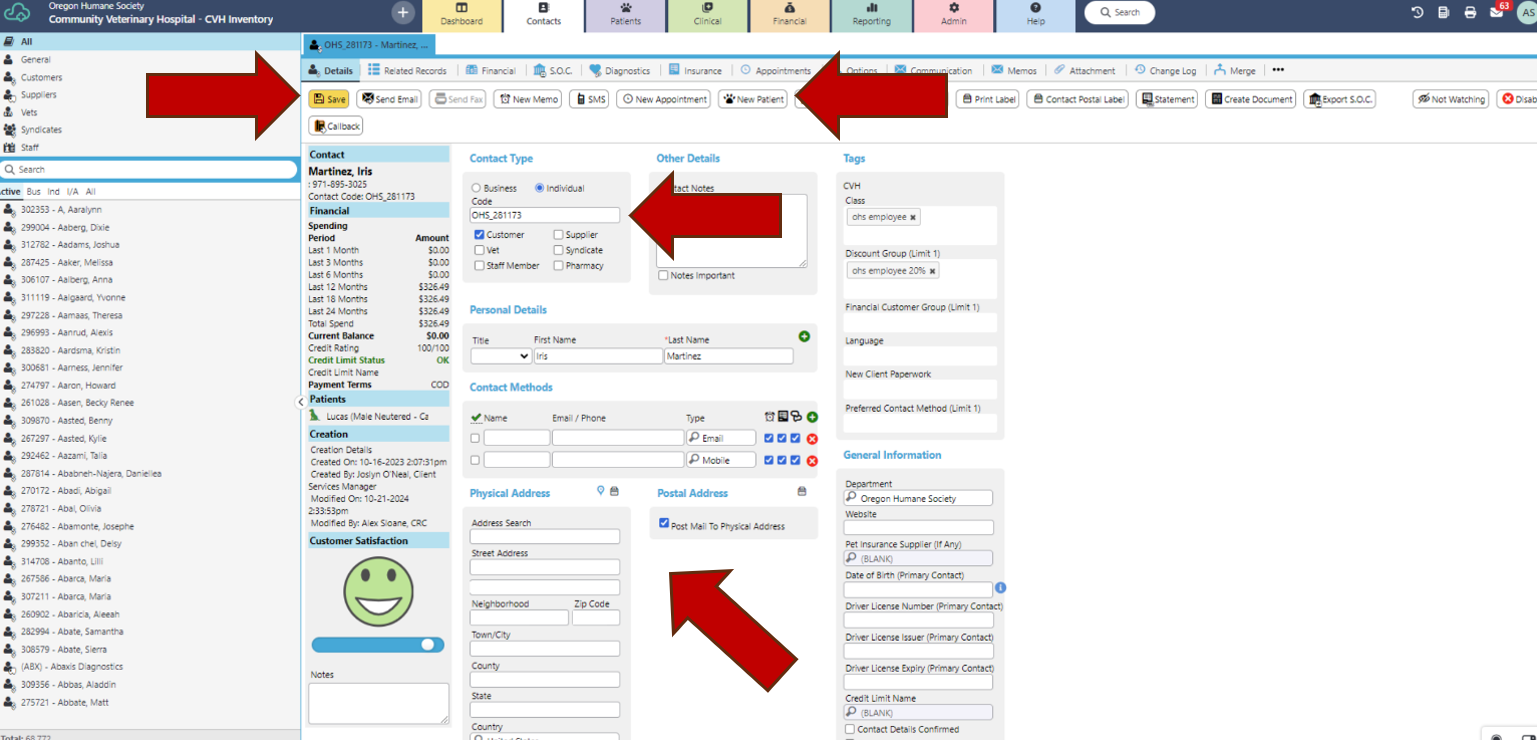Remove the 'ohs employee' class tag
Image resolution: width=1537 pixels, height=740 pixels.
(x=913, y=217)
